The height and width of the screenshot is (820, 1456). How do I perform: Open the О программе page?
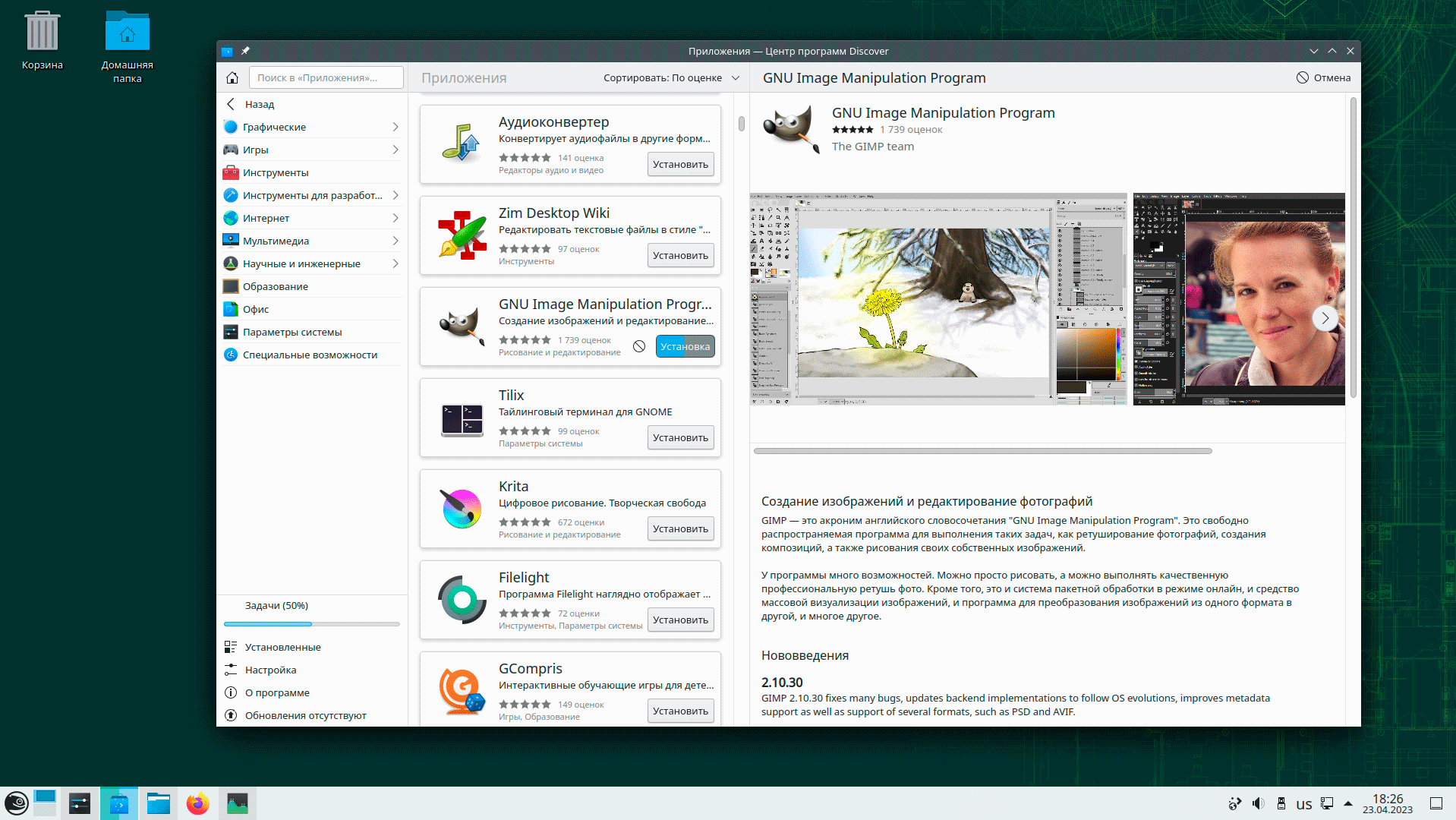[x=312, y=692]
